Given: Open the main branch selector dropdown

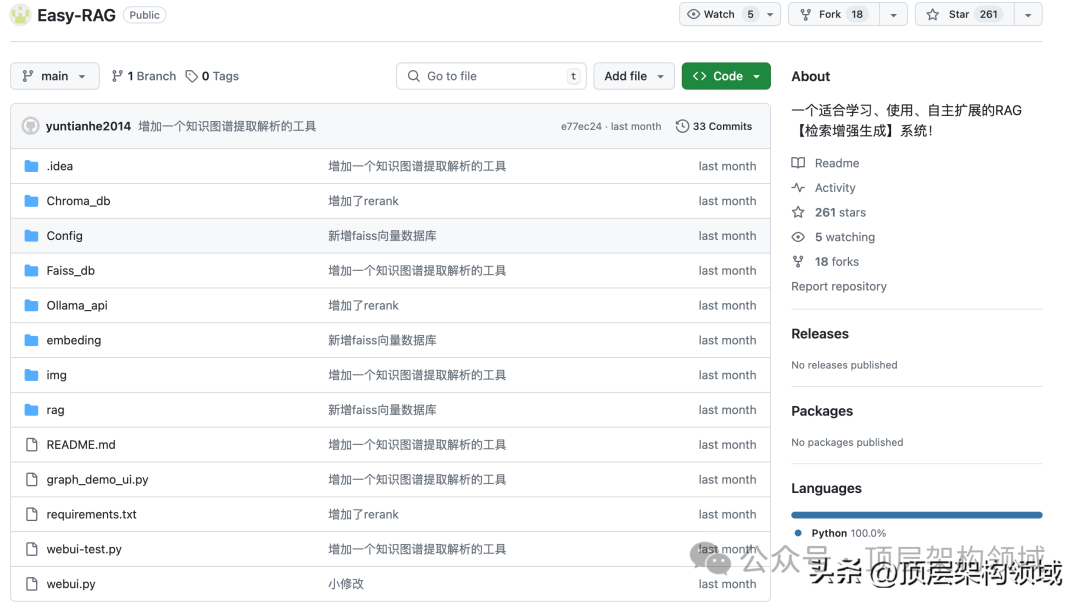Looking at the screenshot, I should (x=54, y=76).
